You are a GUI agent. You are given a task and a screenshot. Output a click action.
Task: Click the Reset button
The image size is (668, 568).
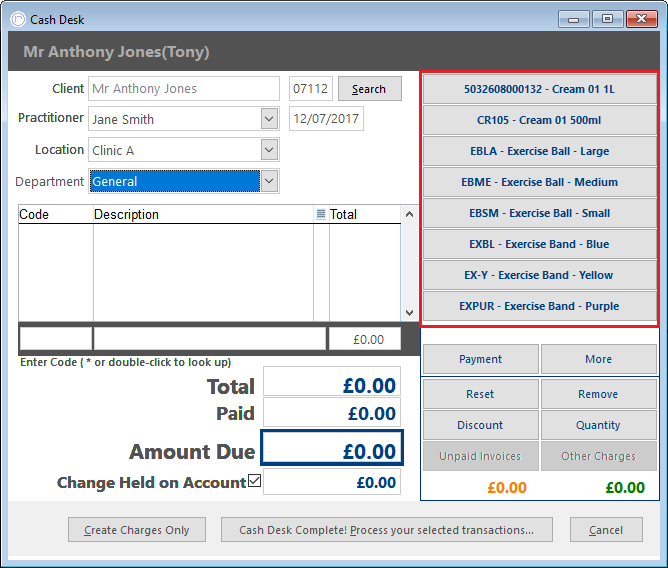pyautogui.click(x=481, y=394)
